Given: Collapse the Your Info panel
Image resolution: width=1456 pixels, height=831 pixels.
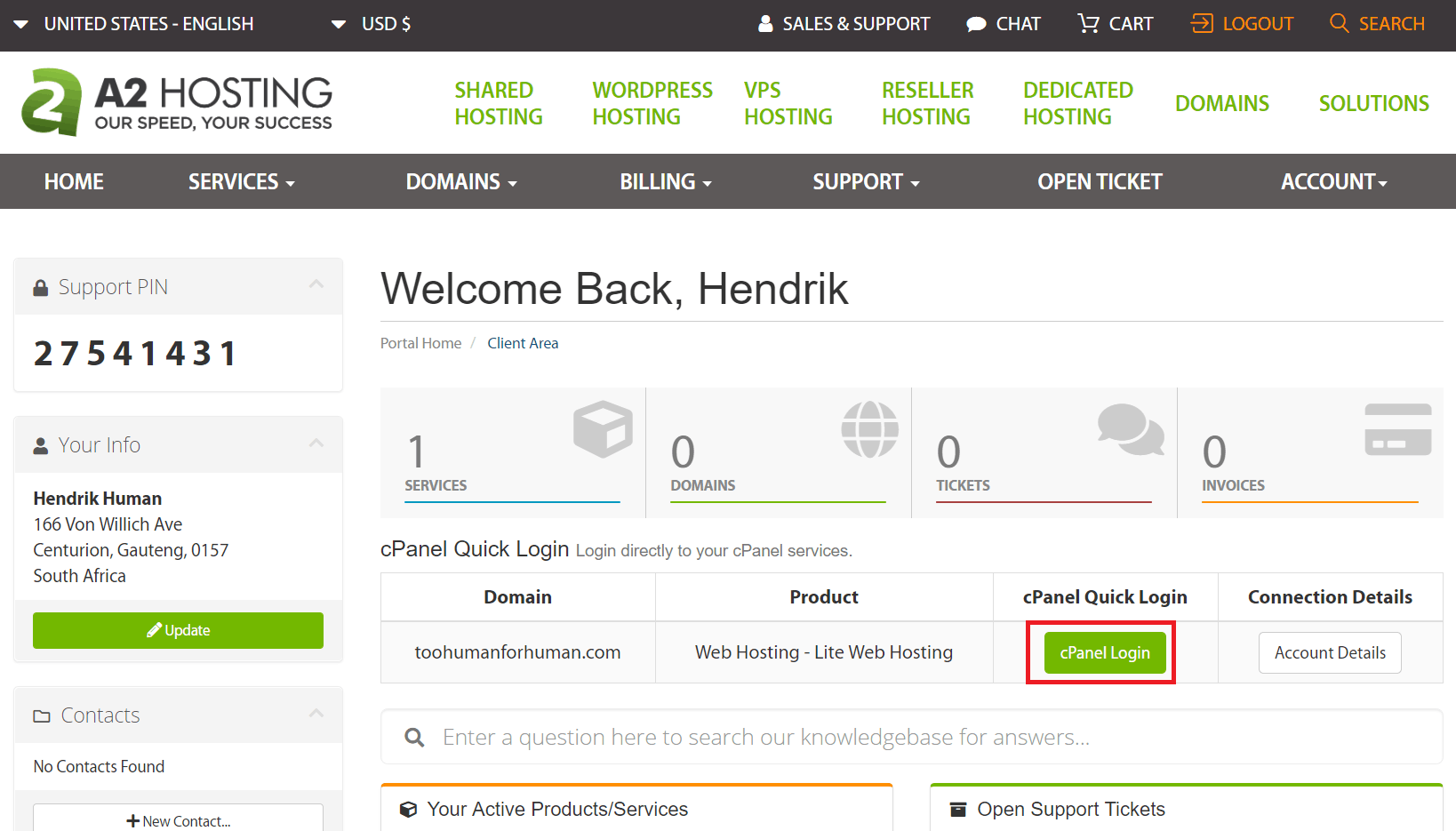Looking at the screenshot, I should pyautogui.click(x=316, y=443).
